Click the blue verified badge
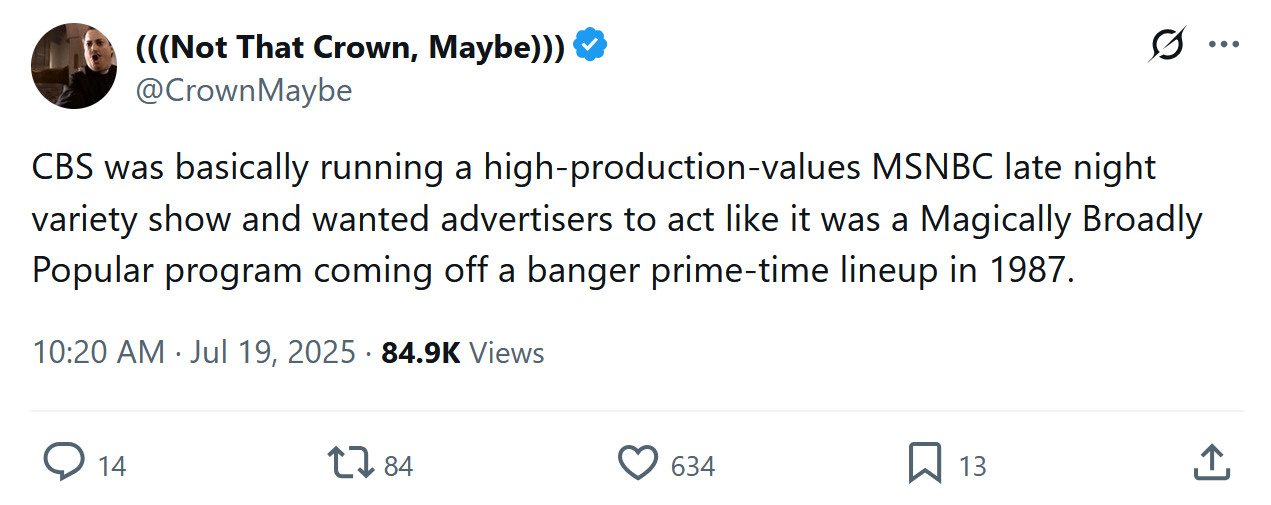 point(592,46)
